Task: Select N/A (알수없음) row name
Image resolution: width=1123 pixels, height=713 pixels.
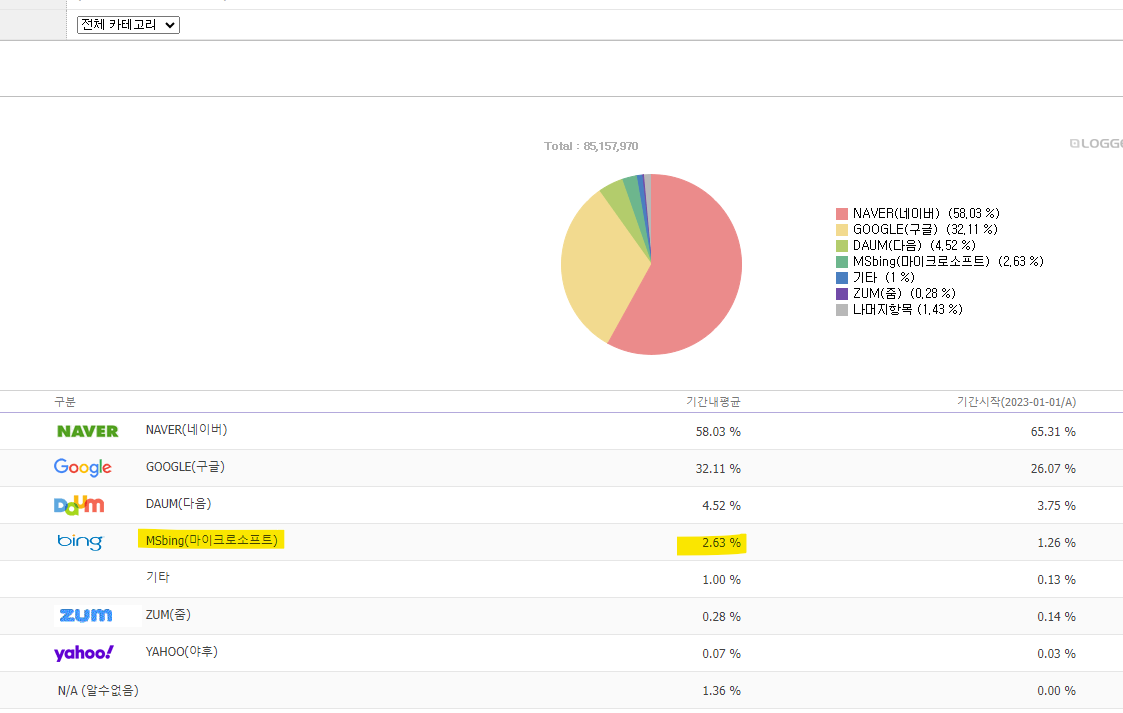Action: 98,691
